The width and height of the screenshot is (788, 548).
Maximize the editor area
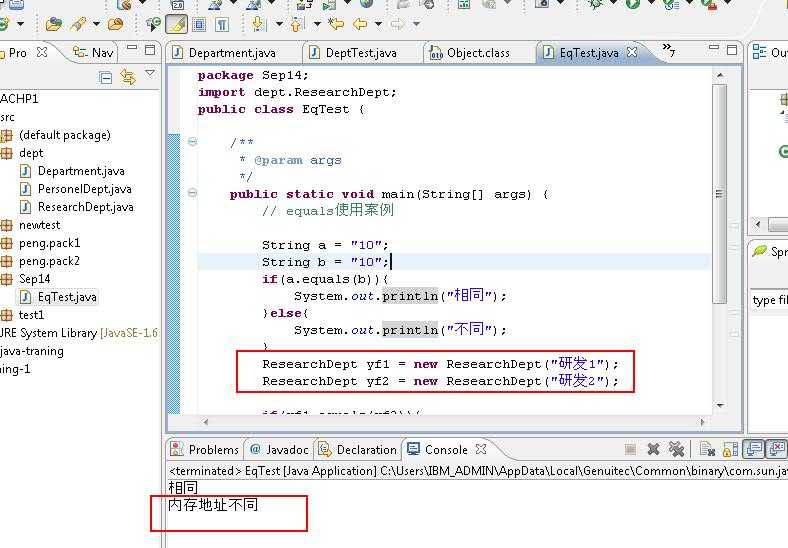[732, 49]
